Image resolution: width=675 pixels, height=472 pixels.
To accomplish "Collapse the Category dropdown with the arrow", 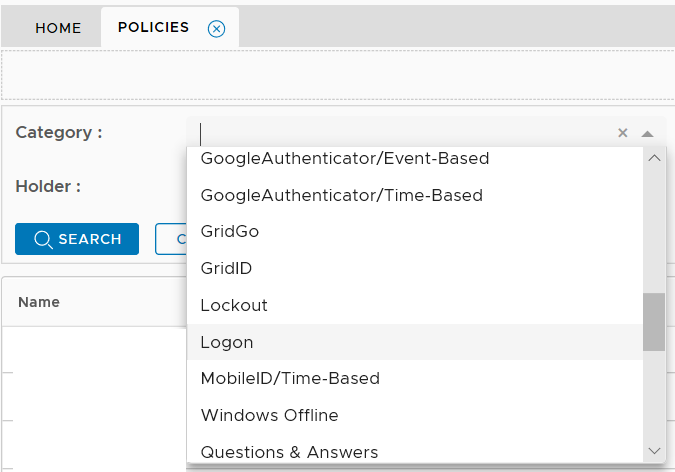I will [x=647, y=133].
